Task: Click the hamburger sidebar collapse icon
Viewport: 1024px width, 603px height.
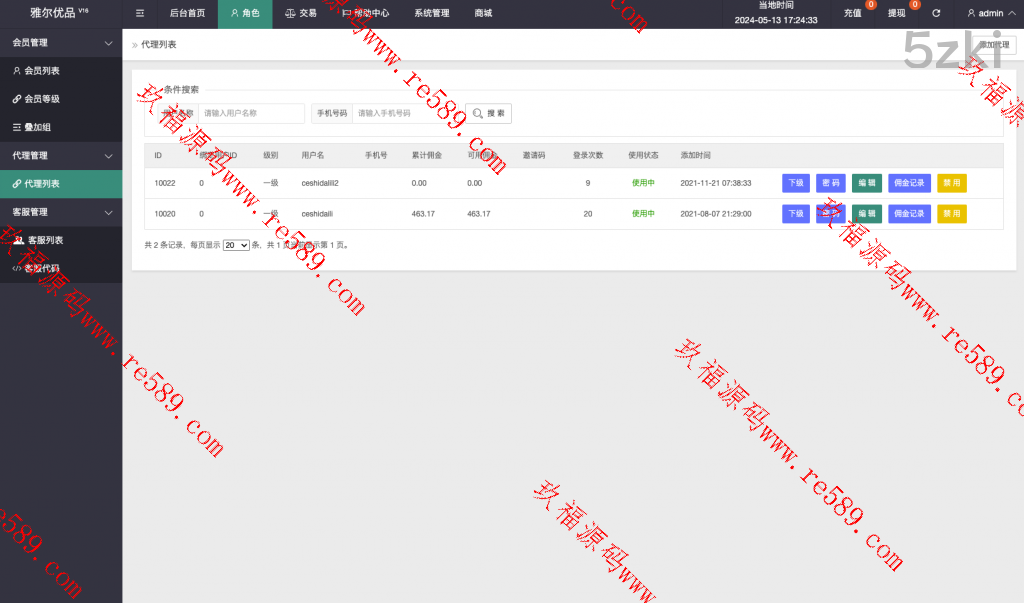Action: (x=140, y=14)
